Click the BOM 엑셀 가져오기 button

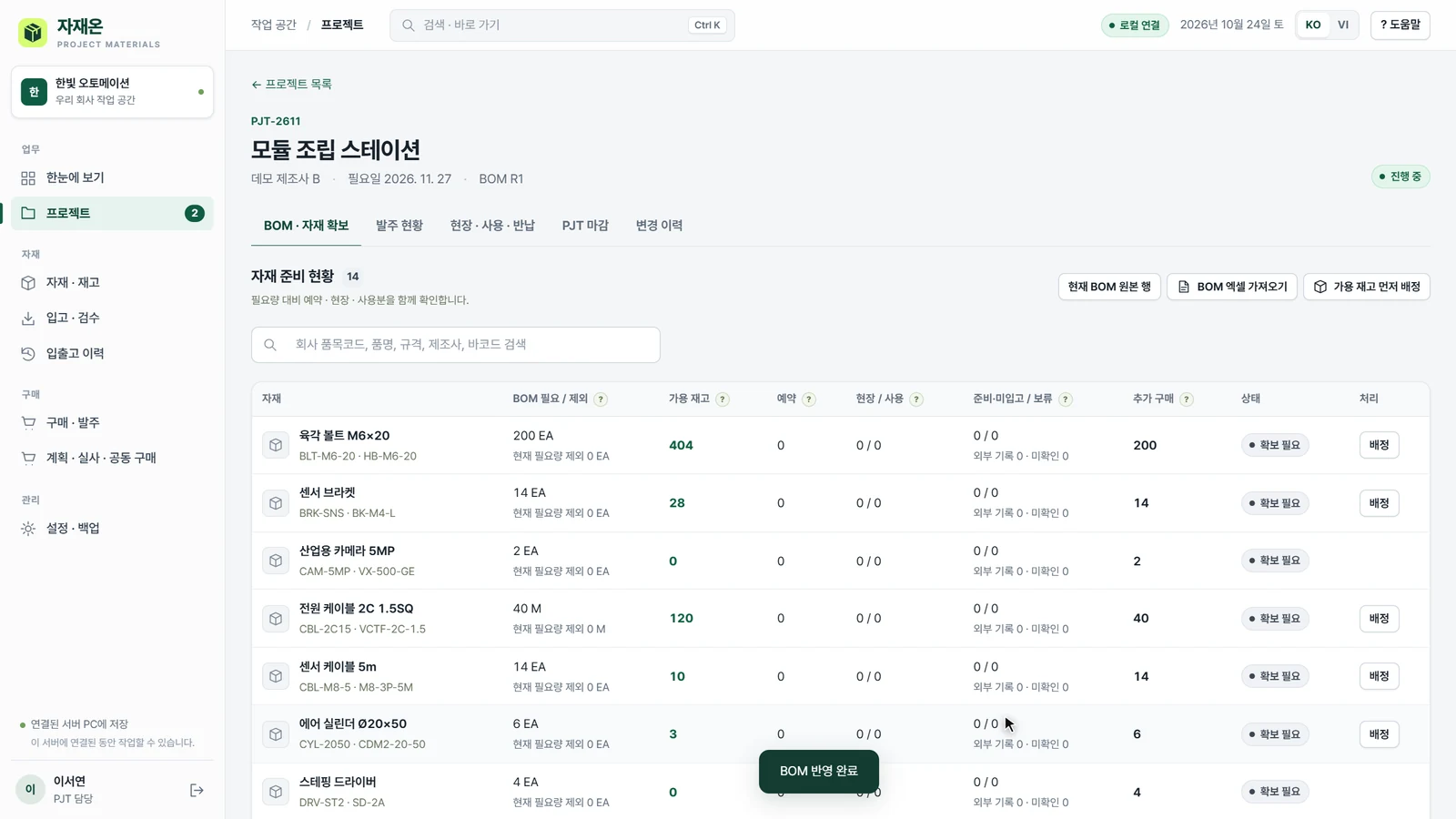(x=1232, y=287)
